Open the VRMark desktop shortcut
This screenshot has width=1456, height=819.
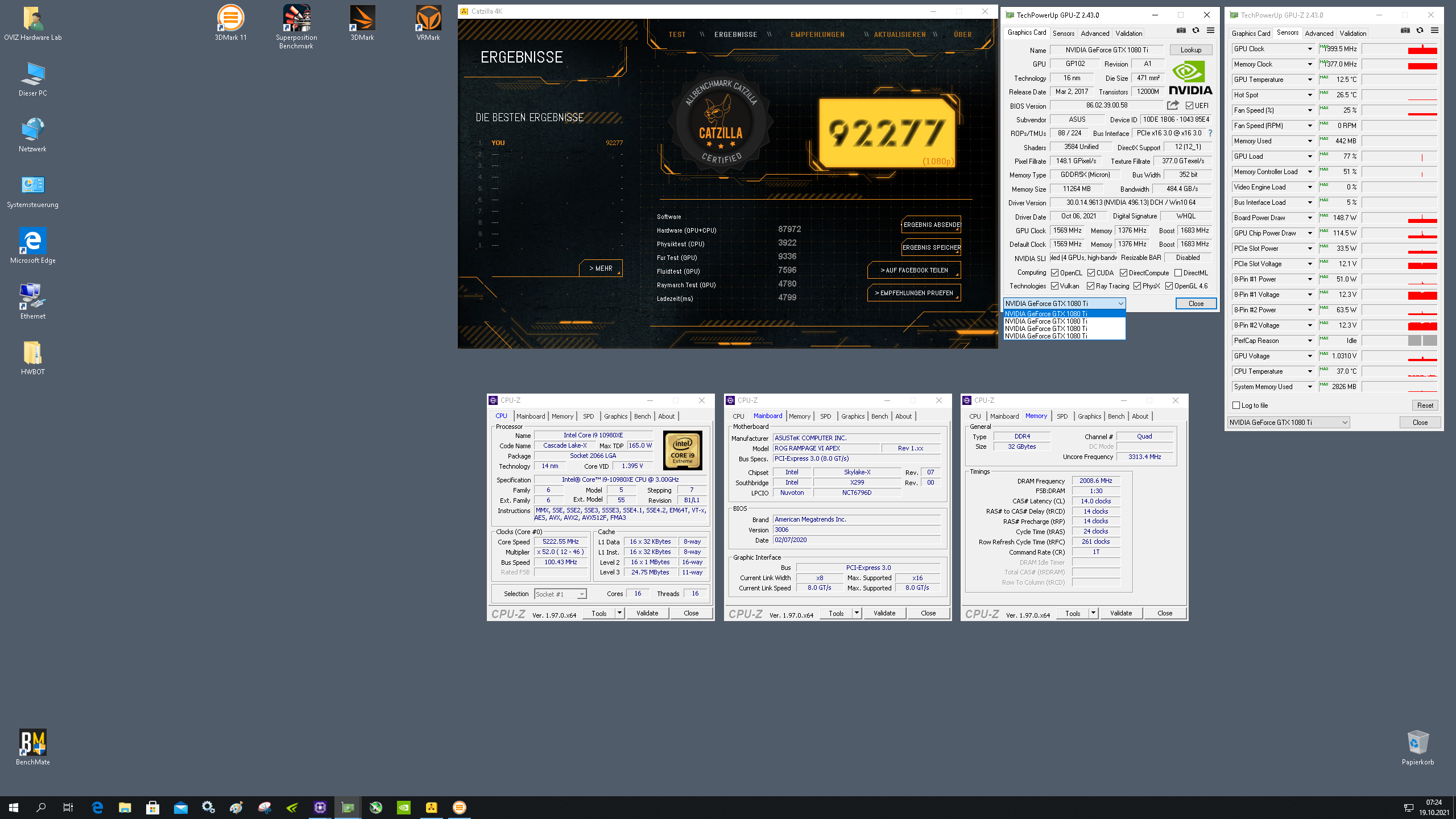point(428,23)
